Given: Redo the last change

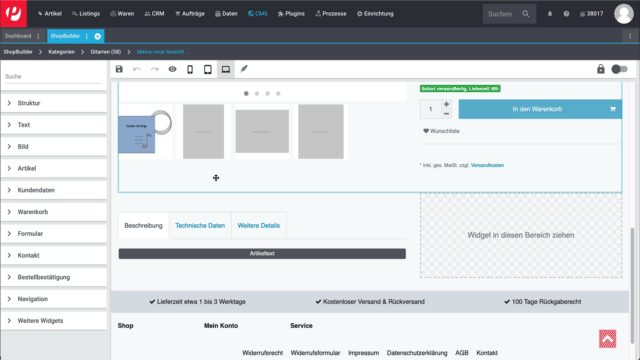Looking at the screenshot, I should [x=155, y=69].
